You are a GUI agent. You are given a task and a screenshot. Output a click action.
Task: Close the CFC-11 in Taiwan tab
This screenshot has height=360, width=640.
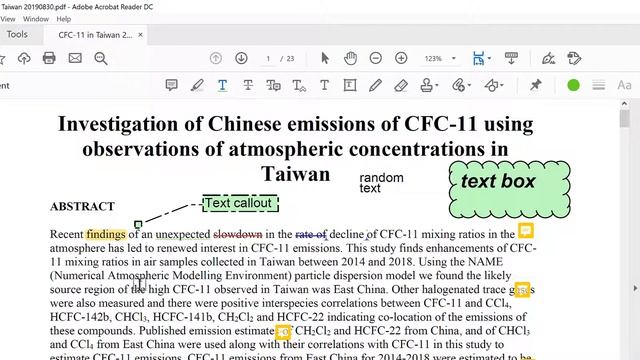coord(140,35)
